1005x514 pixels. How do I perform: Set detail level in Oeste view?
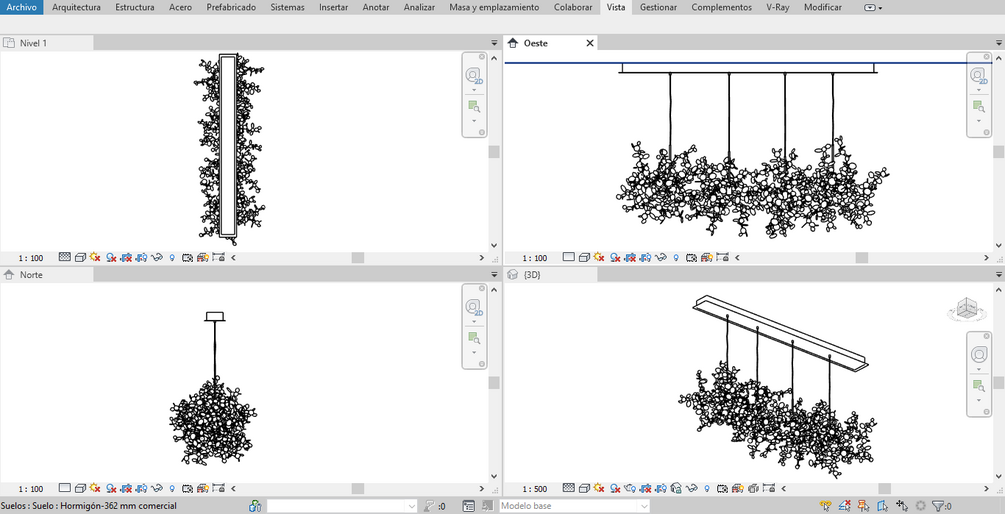569,257
